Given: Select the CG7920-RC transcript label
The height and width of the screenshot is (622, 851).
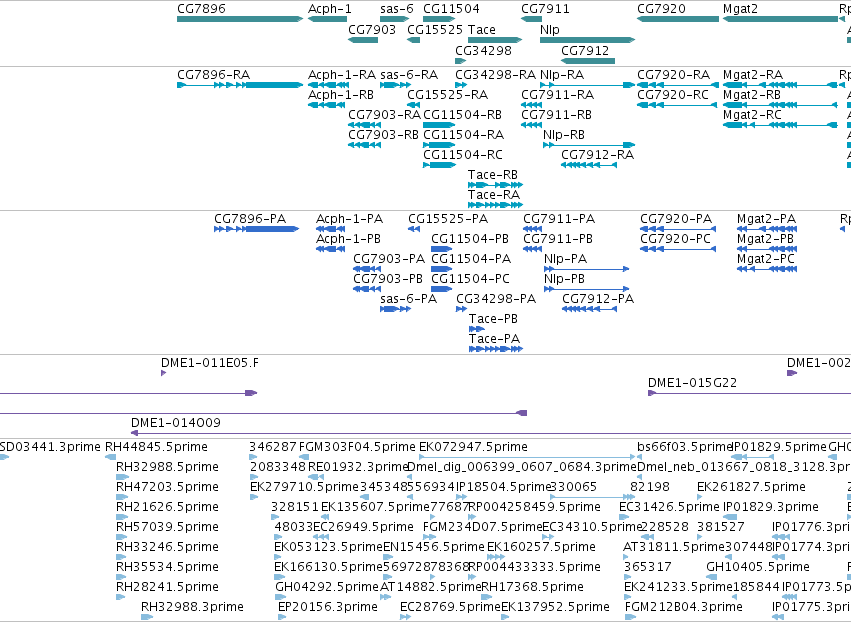Looking at the screenshot, I should pos(673,94).
